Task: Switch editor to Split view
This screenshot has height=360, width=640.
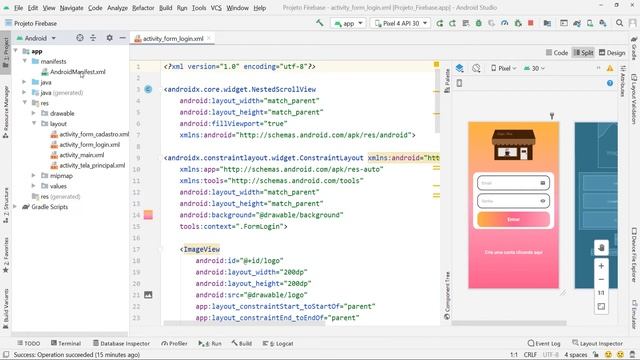Action: tap(583, 52)
